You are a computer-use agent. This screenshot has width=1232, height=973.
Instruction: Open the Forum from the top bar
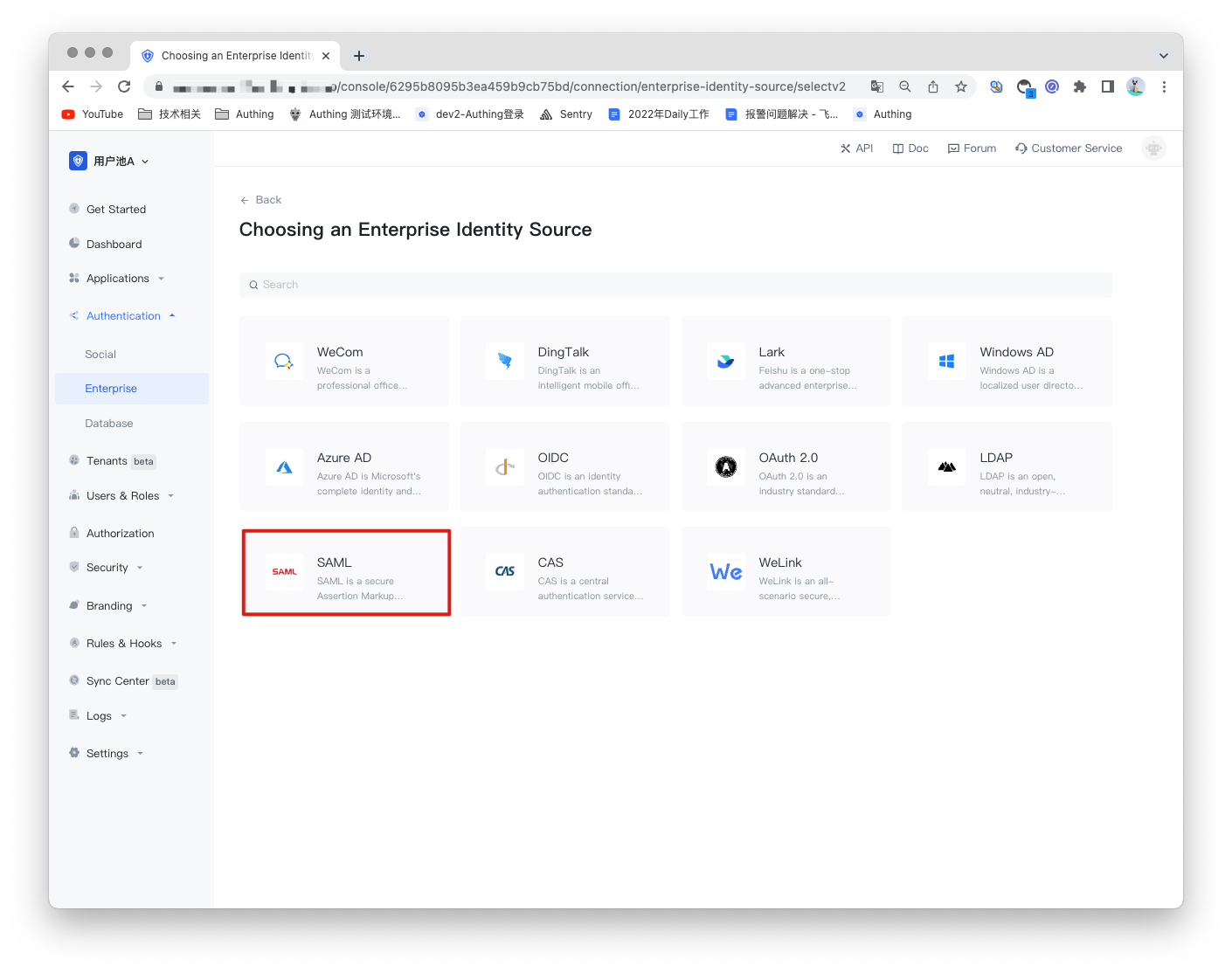tap(972, 148)
